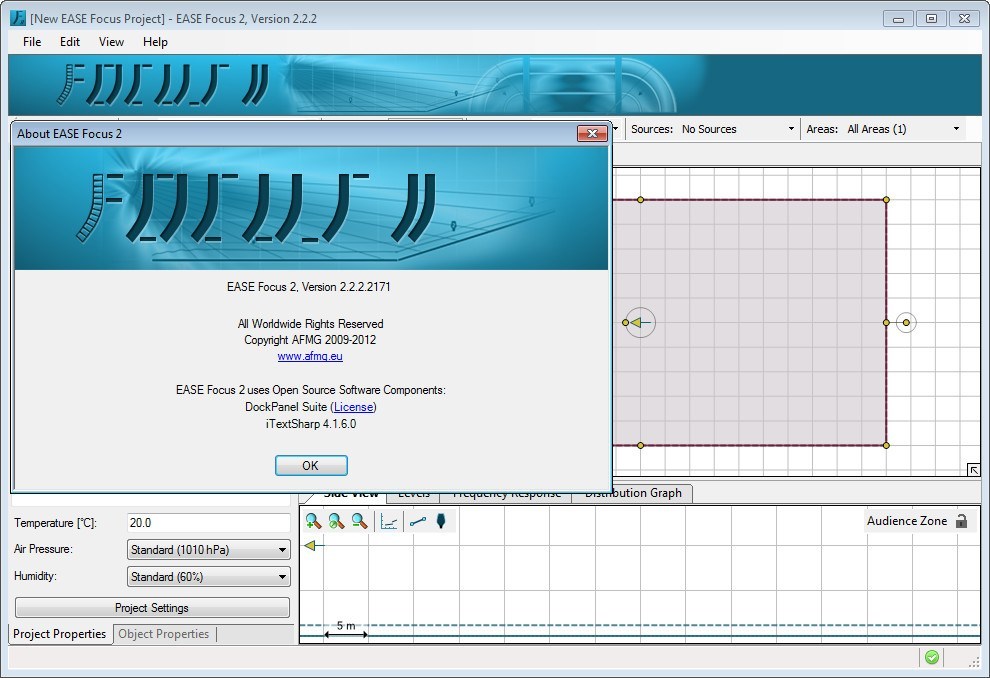Open the www.afmg.eu link
Viewport: 990px width, 678px height.
coord(310,357)
